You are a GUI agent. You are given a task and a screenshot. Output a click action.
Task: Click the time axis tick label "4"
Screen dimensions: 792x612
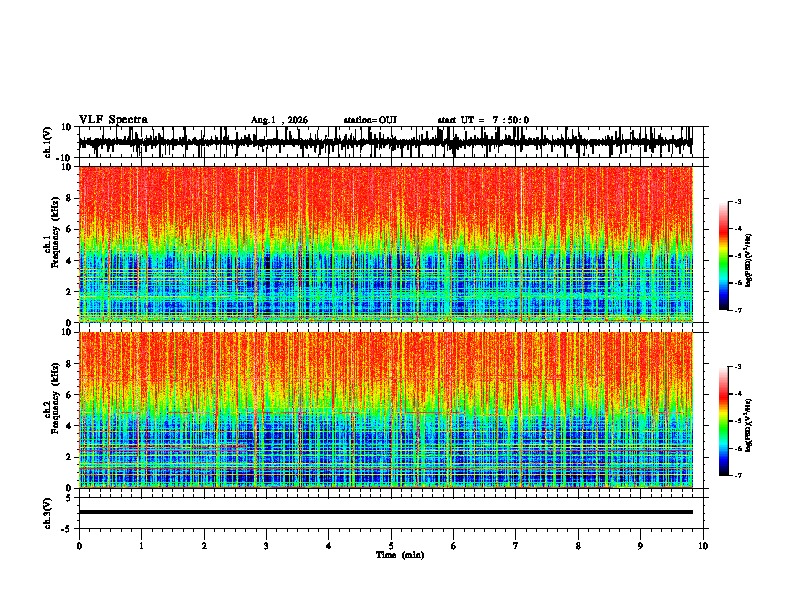coord(329,546)
